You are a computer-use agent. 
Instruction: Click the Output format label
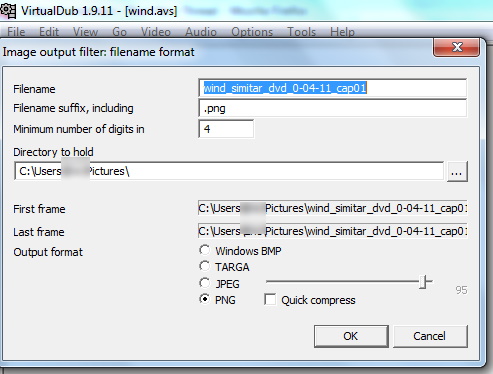[x=48, y=252]
